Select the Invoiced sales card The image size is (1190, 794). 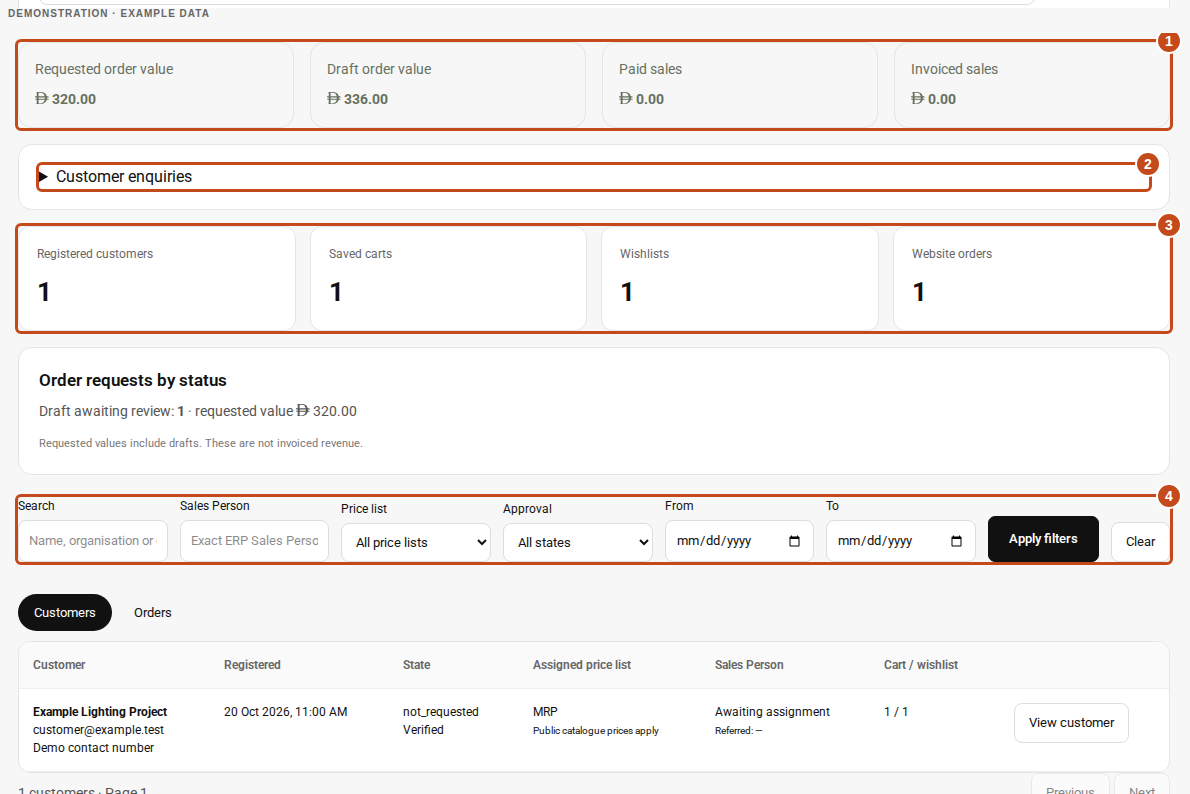click(1031, 85)
